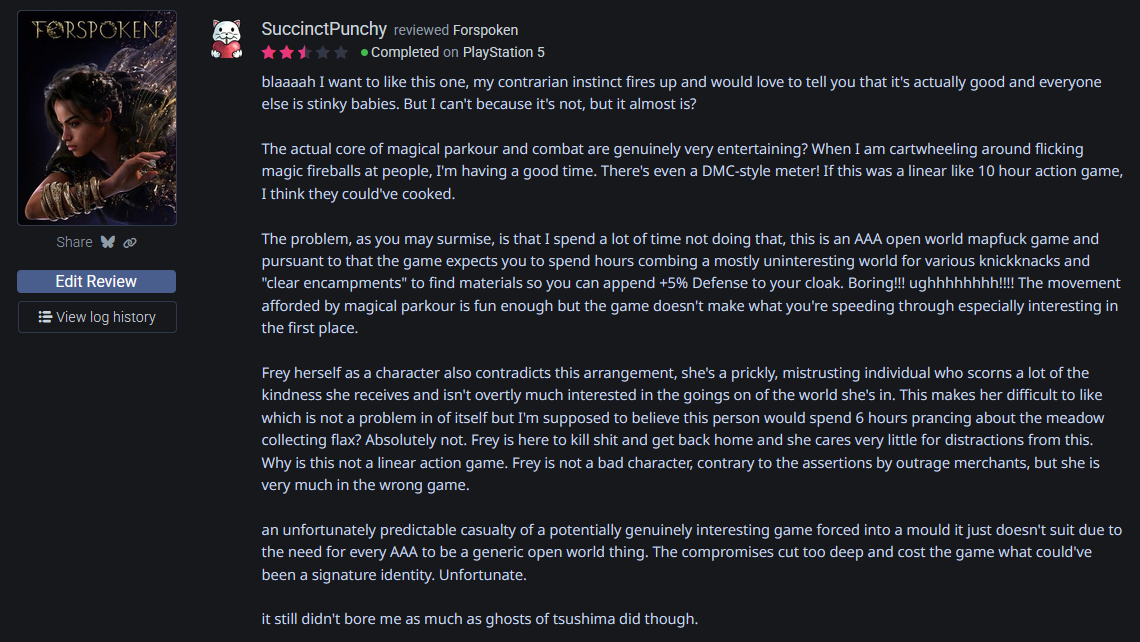Click the PlayStation 5 platform link
Viewport: 1140px width, 642px height.
(x=503, y=52)
